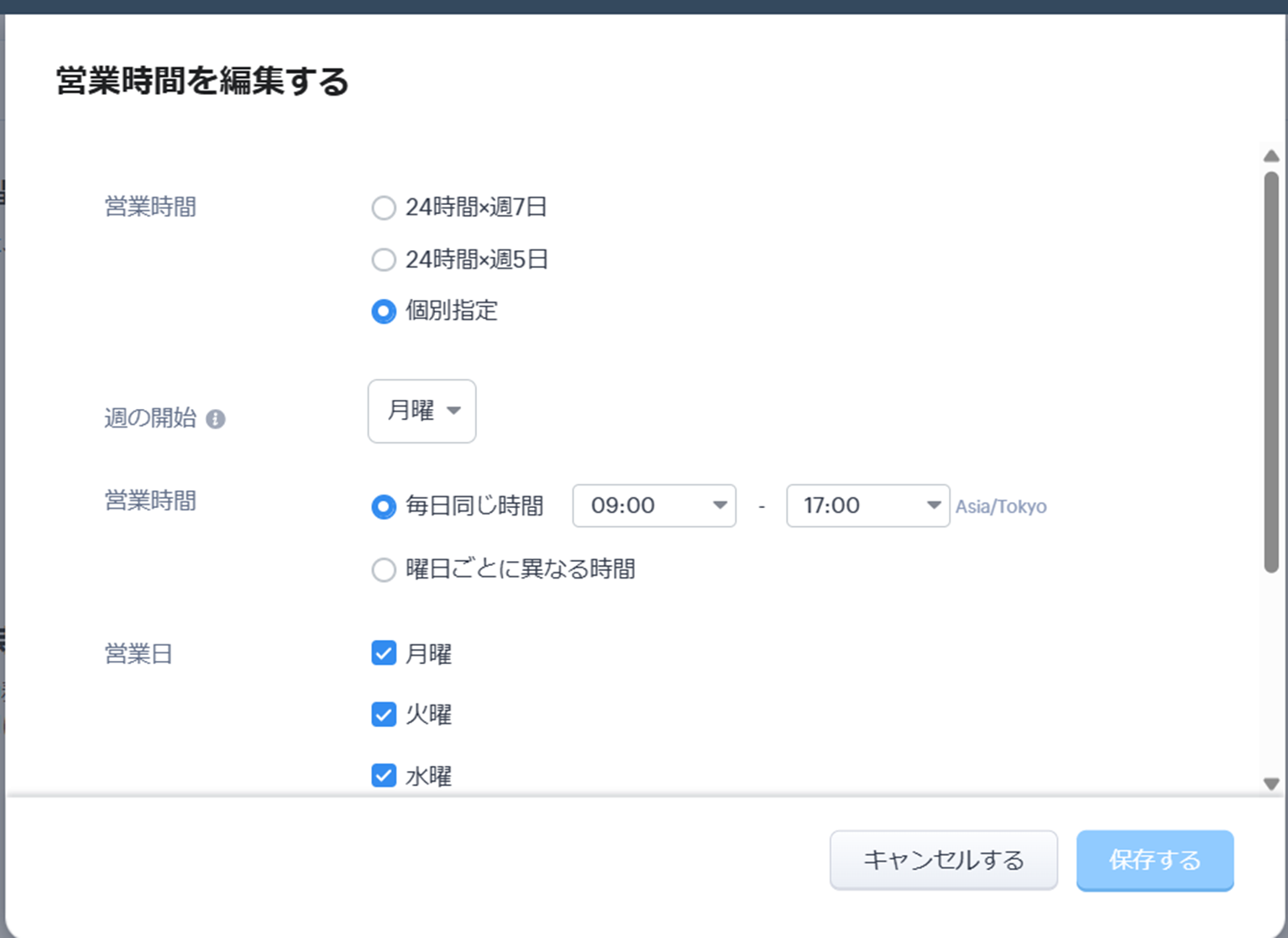Click the 営業時間を編集する dialog title

click(202, 81)
